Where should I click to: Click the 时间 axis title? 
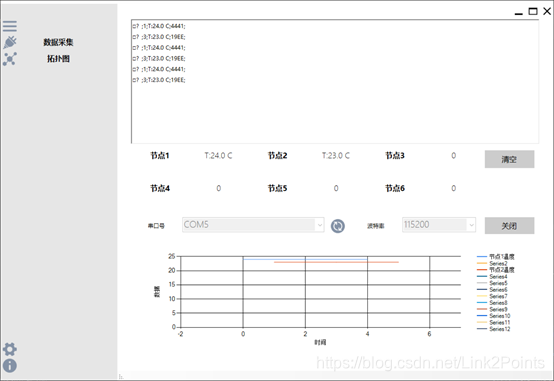pyautogui.click(x=320, y=342)
